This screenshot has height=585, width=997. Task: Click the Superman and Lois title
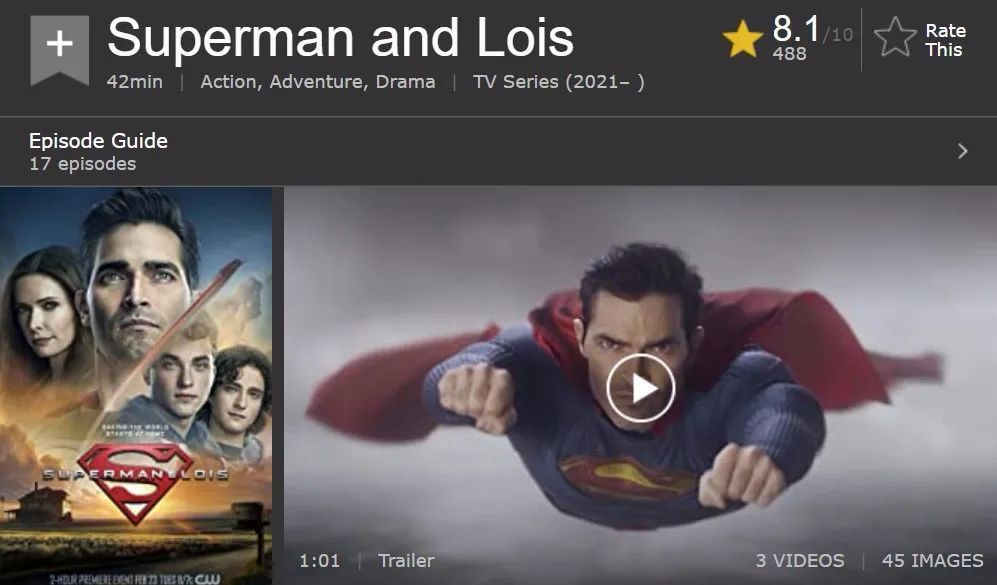[x=341, y=38]
